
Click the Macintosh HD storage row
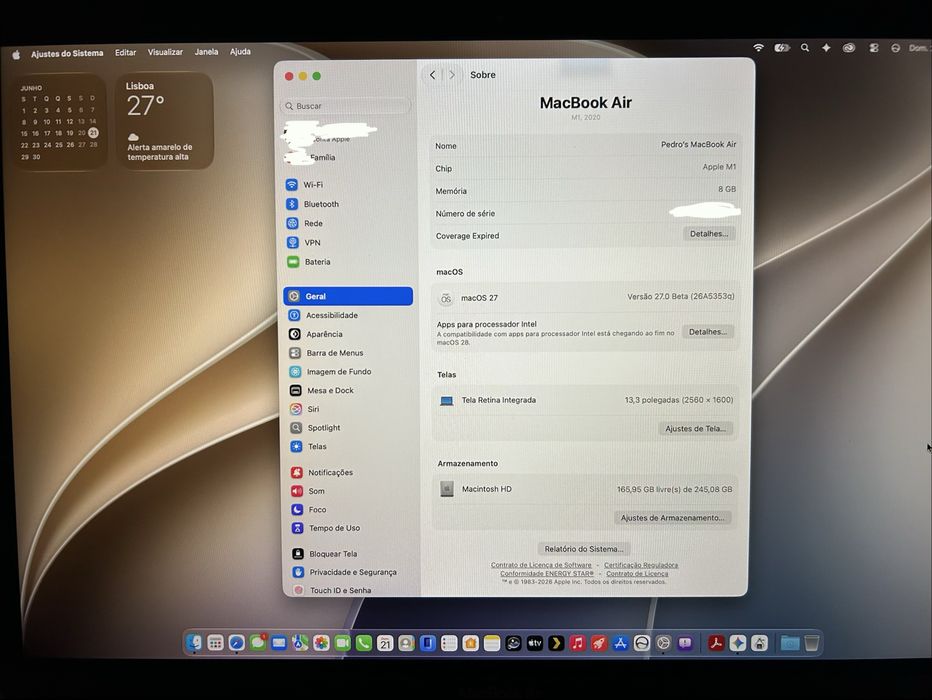pyautogui.click(x=585, y=489)
